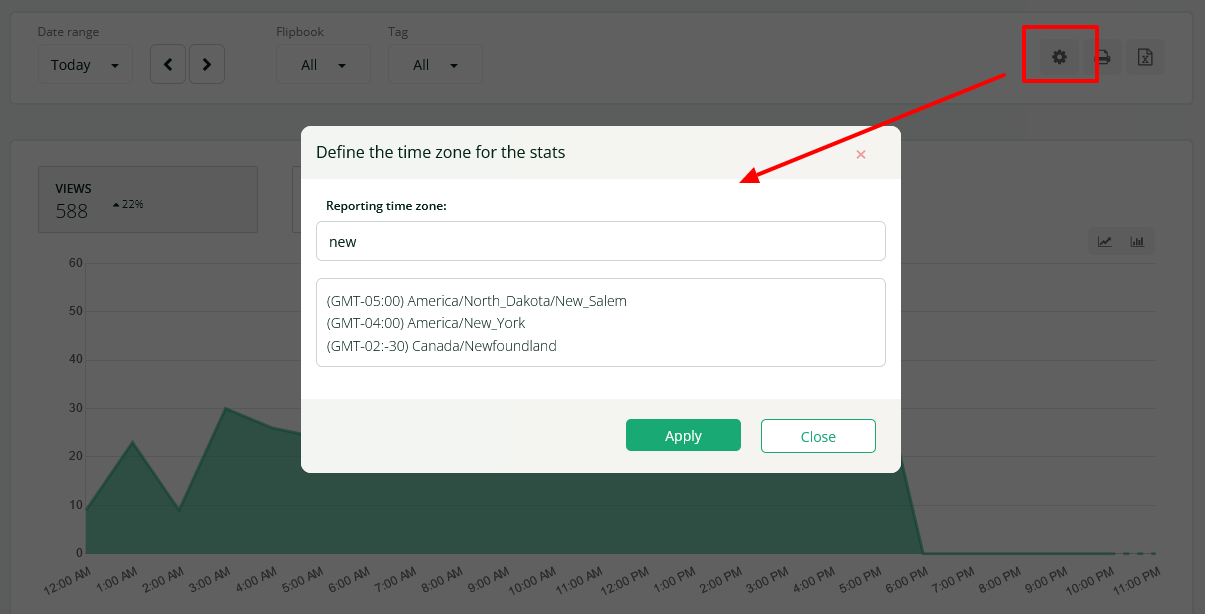The width and height of the screenshot is (1205, 614).
Task: Go to next date range with right arrow
Action: (x=207, y=65)
